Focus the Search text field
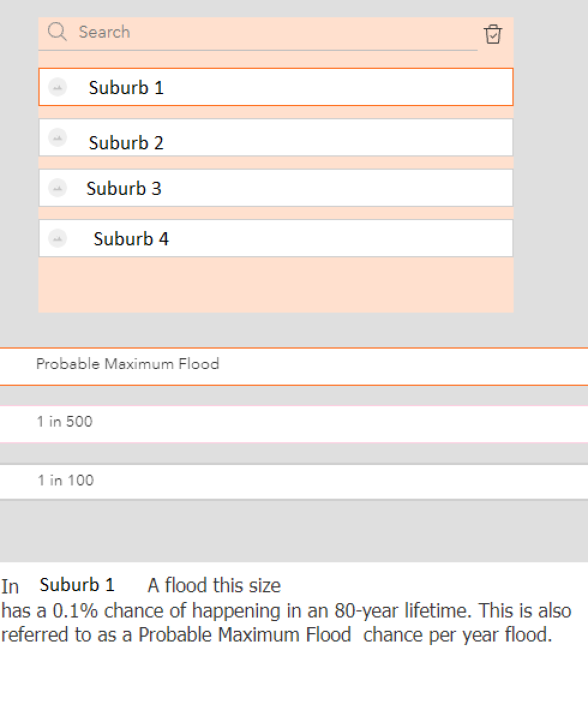Screen dimensions: 588x723 coord(277,32)
